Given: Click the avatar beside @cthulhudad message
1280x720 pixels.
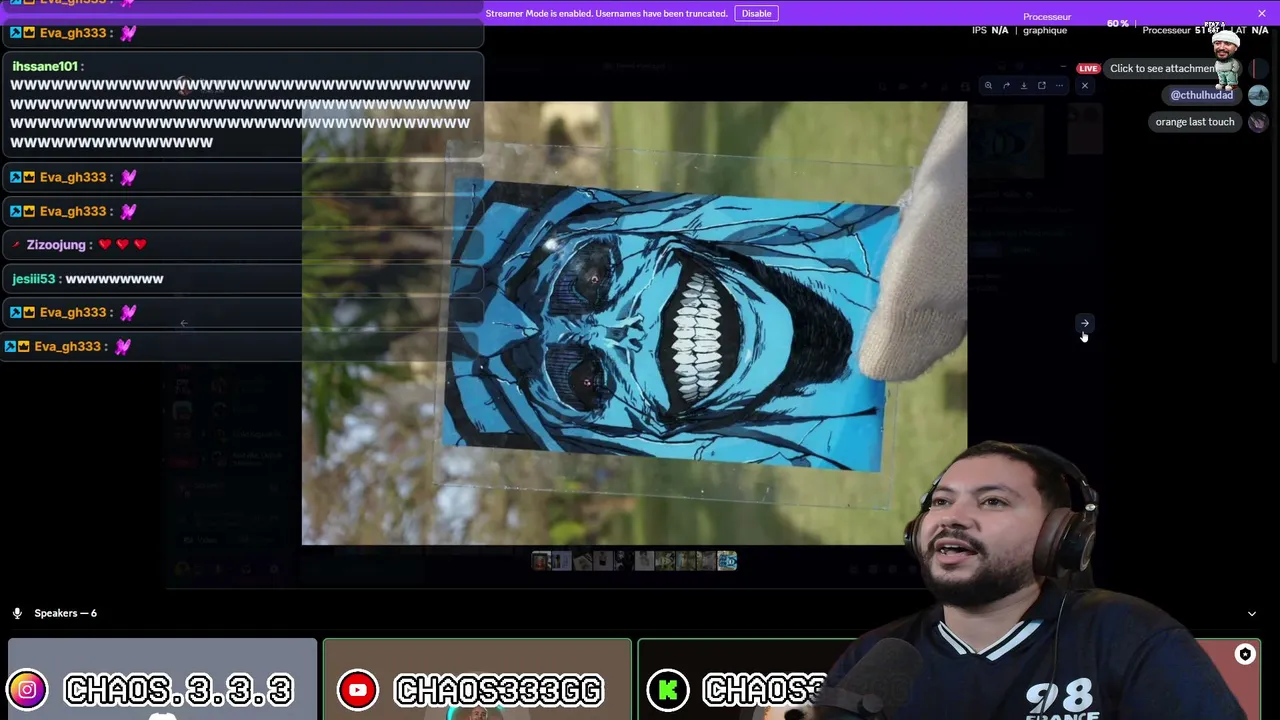Looking at the screenshot, I should (1258, 95).
